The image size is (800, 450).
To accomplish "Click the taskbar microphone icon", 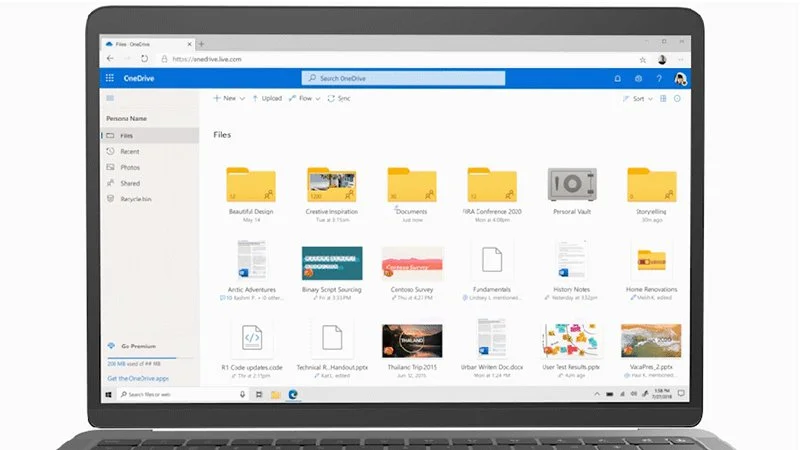I will tap(242, 394).
